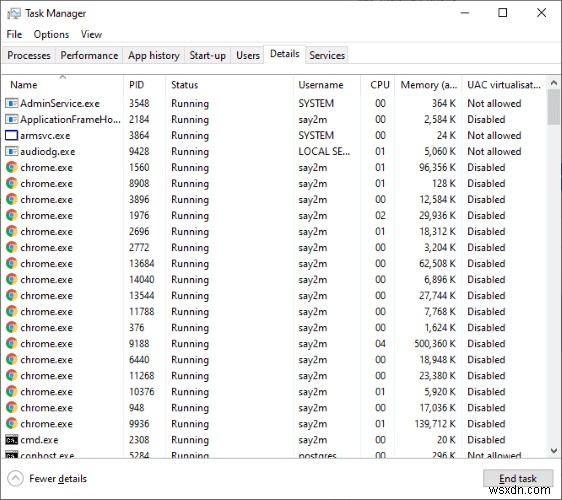Click the vertical scrollbar thumb

pos(554,107)
